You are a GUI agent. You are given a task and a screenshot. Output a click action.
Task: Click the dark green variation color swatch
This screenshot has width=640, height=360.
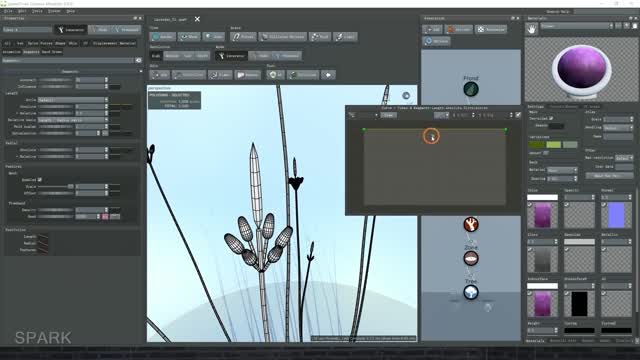point(536,144)
